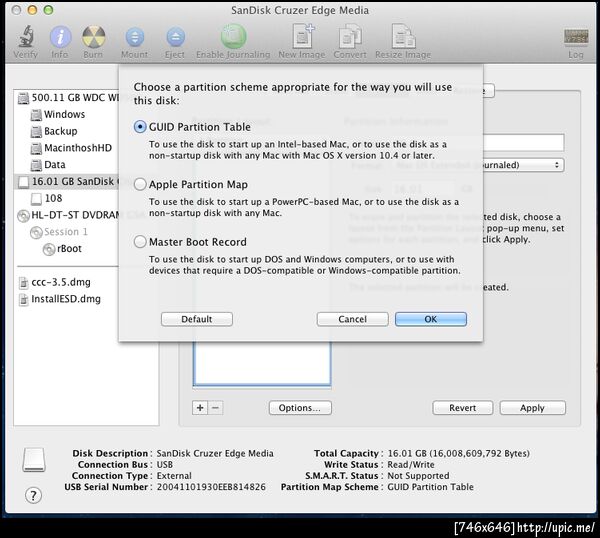Confirm partition scheme with OK
Screen dimensions: 600x538
(x=431, y=319)
